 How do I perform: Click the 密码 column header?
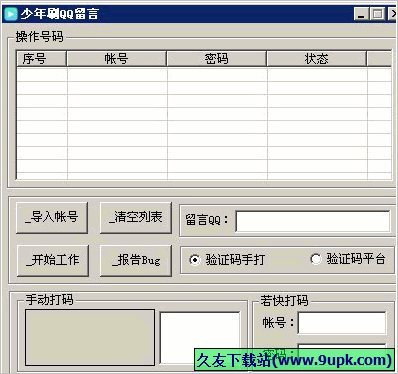tap(217, 59)
